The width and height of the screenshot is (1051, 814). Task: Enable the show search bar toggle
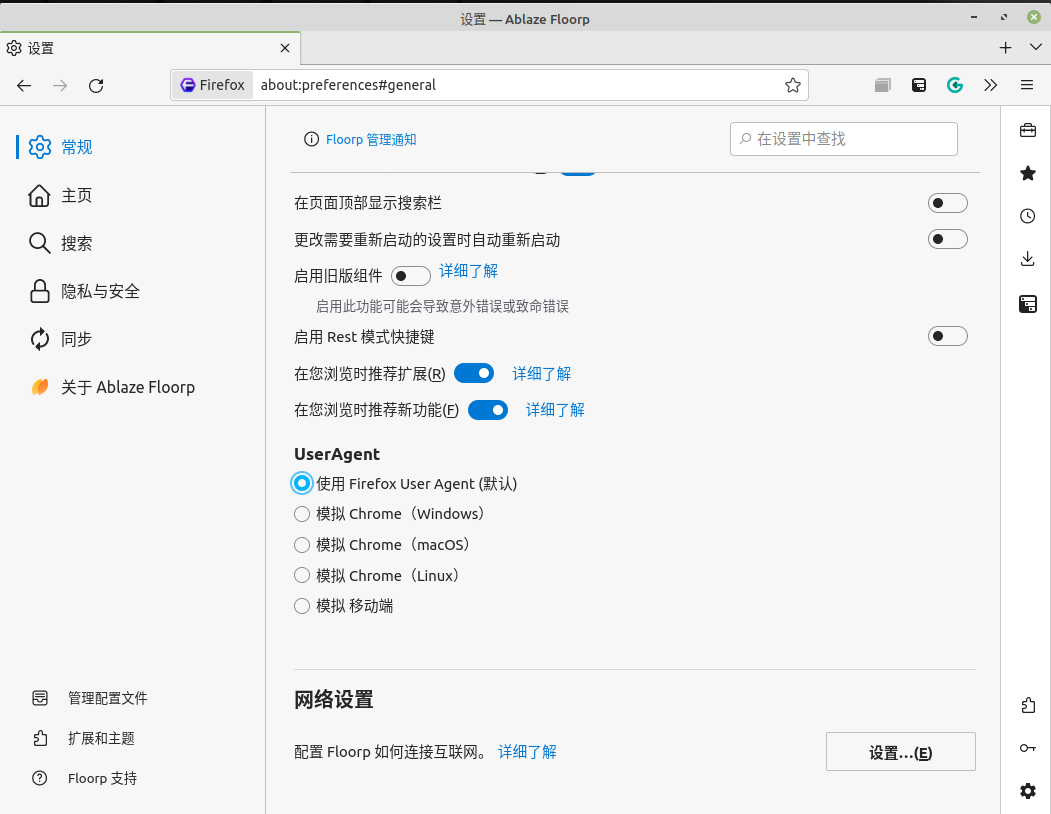(x=947, y=202)
